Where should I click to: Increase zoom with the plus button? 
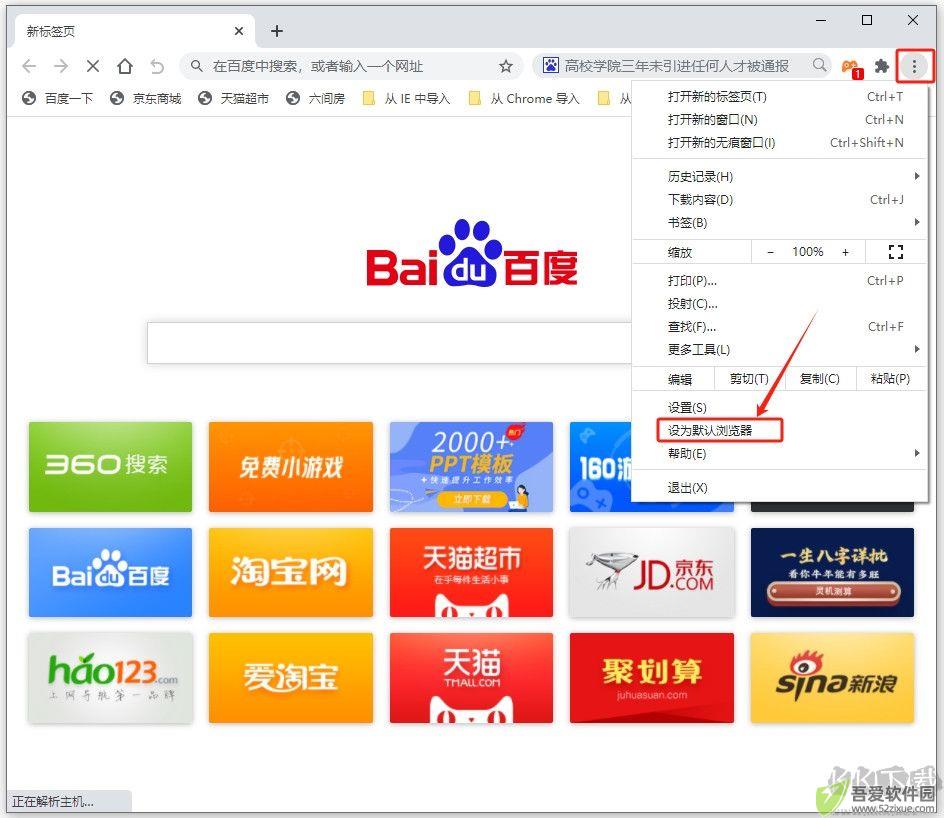tap(845, 252)
